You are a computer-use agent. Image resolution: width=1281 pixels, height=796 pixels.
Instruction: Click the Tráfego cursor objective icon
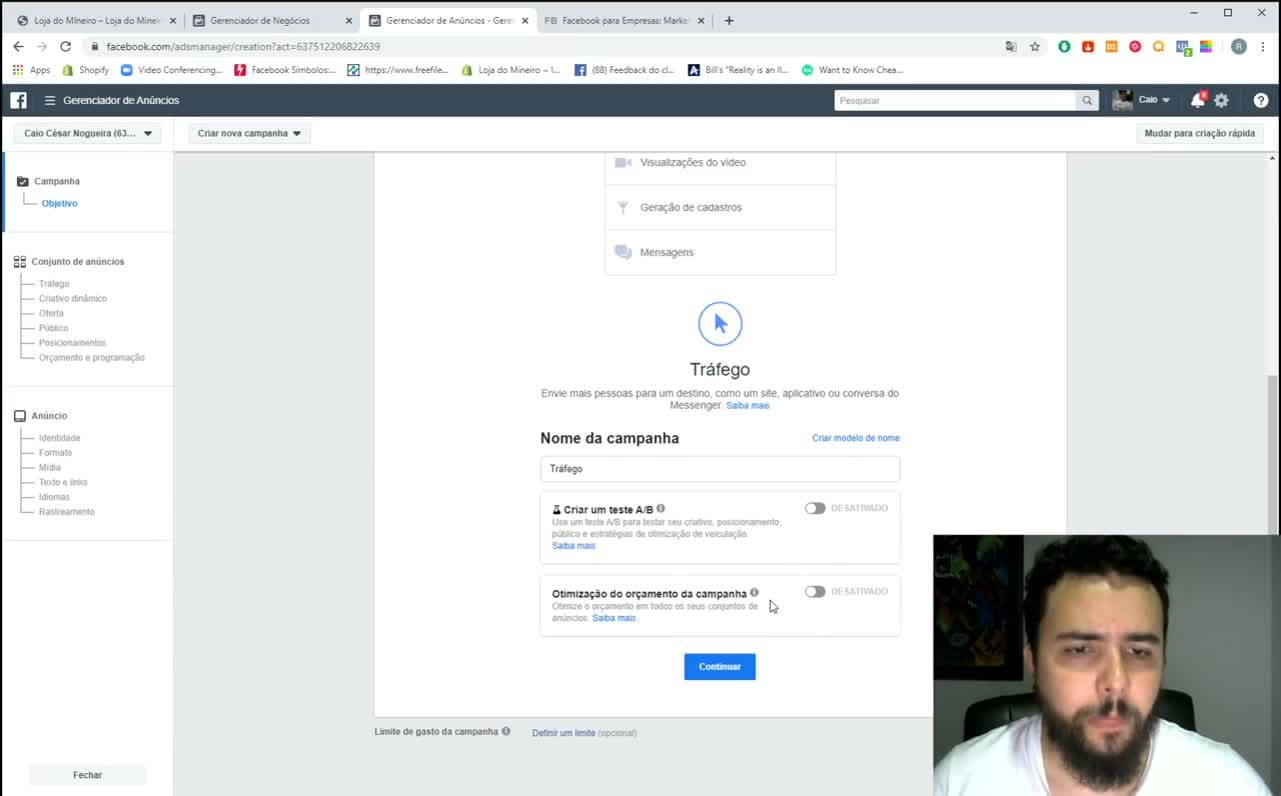pyautogui.click(x=720, y=324)
